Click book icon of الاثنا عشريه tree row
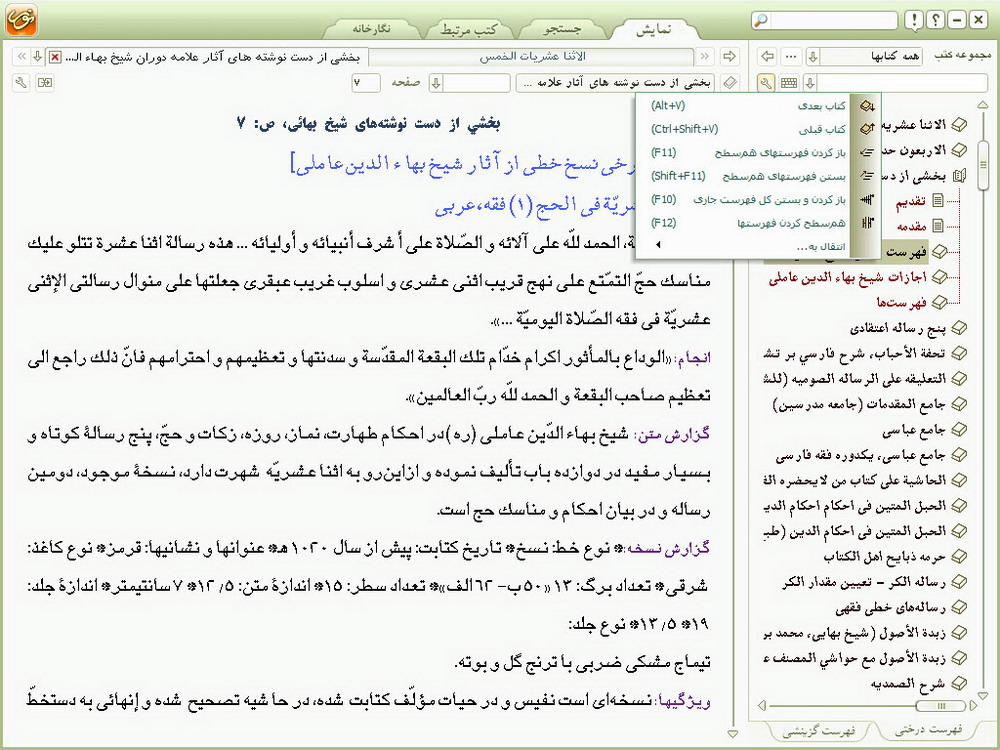 pyautogui.click(x=959, y=124)
